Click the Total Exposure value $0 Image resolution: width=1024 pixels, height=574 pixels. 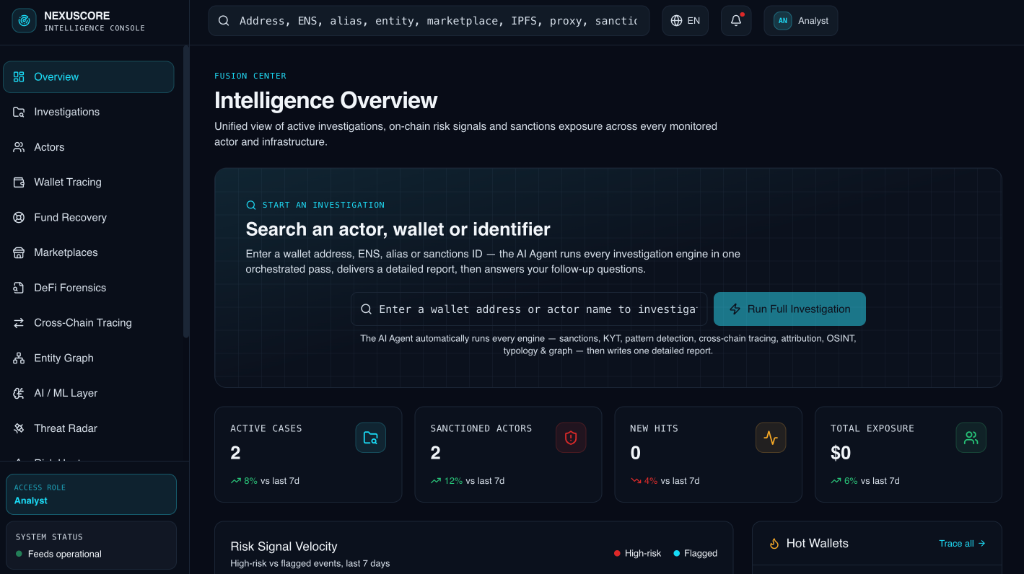[x=840, y=453]
